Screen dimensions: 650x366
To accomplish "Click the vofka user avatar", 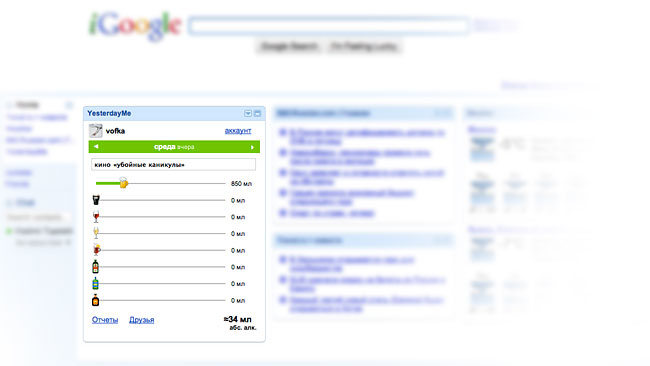I will pos(96,131).
